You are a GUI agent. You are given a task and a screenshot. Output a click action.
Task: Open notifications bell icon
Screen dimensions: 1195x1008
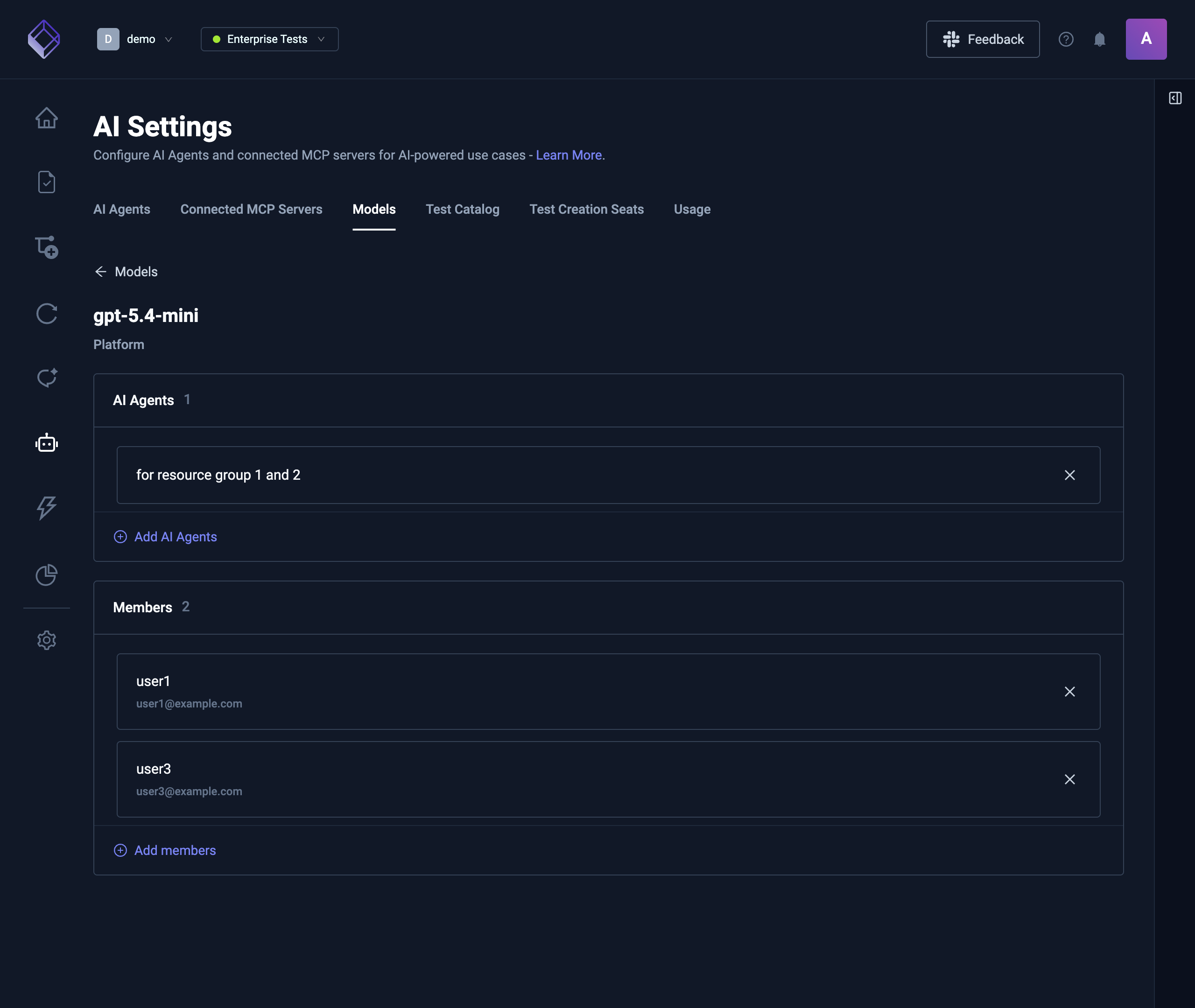[1100, 39]
